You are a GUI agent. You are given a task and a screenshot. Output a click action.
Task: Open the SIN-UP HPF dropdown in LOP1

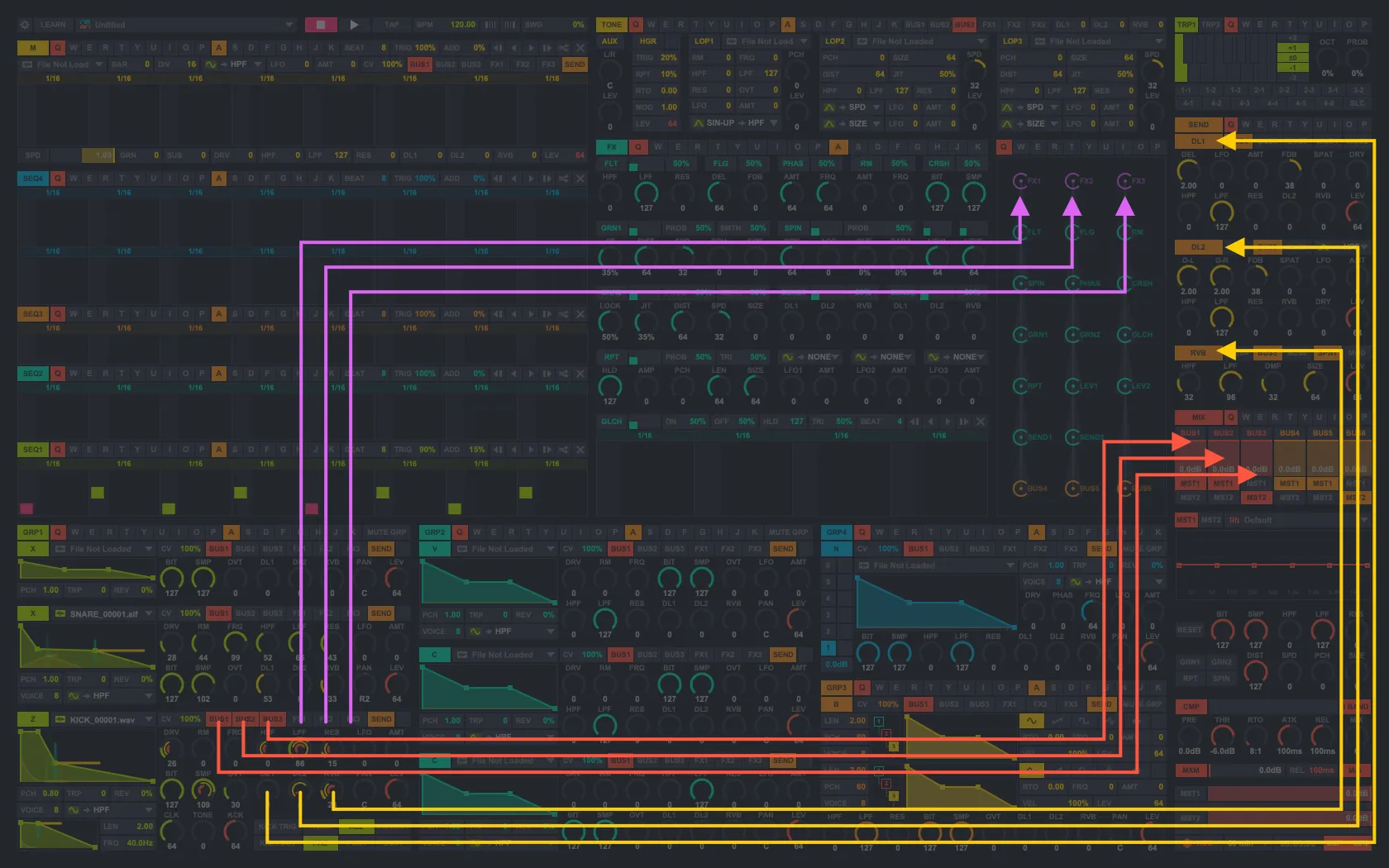click(736, 122)
